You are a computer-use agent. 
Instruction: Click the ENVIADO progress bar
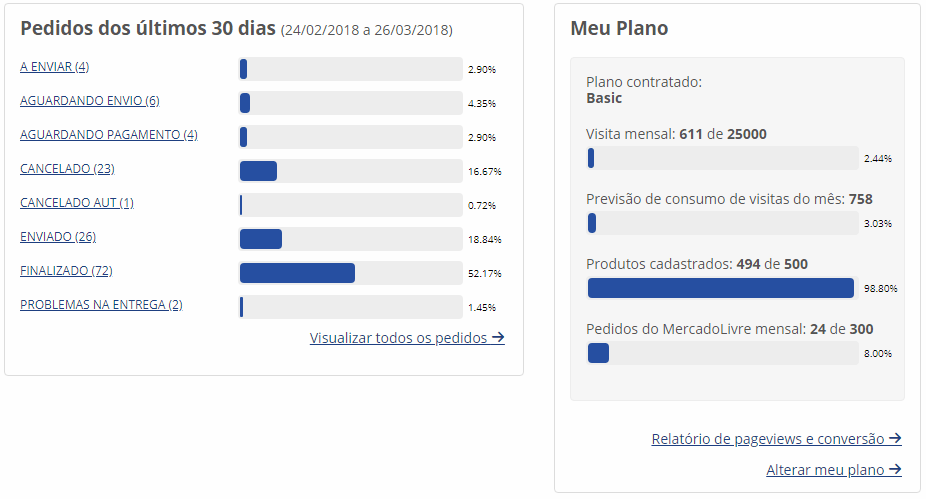[x=350, y=239]
